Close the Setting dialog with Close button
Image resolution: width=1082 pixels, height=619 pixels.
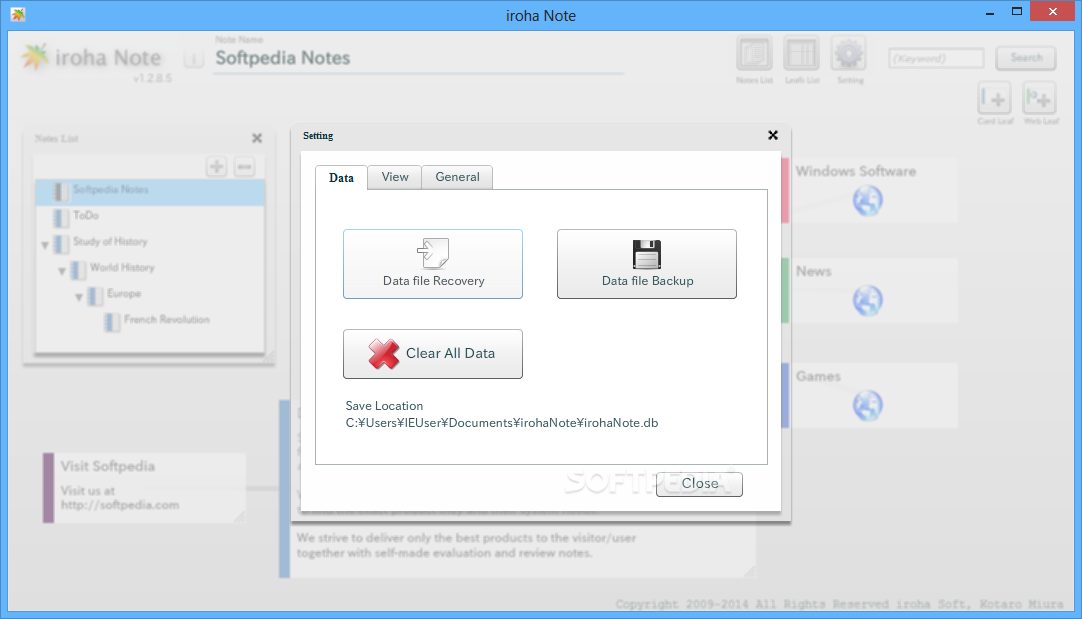click(x=699, y=484)
